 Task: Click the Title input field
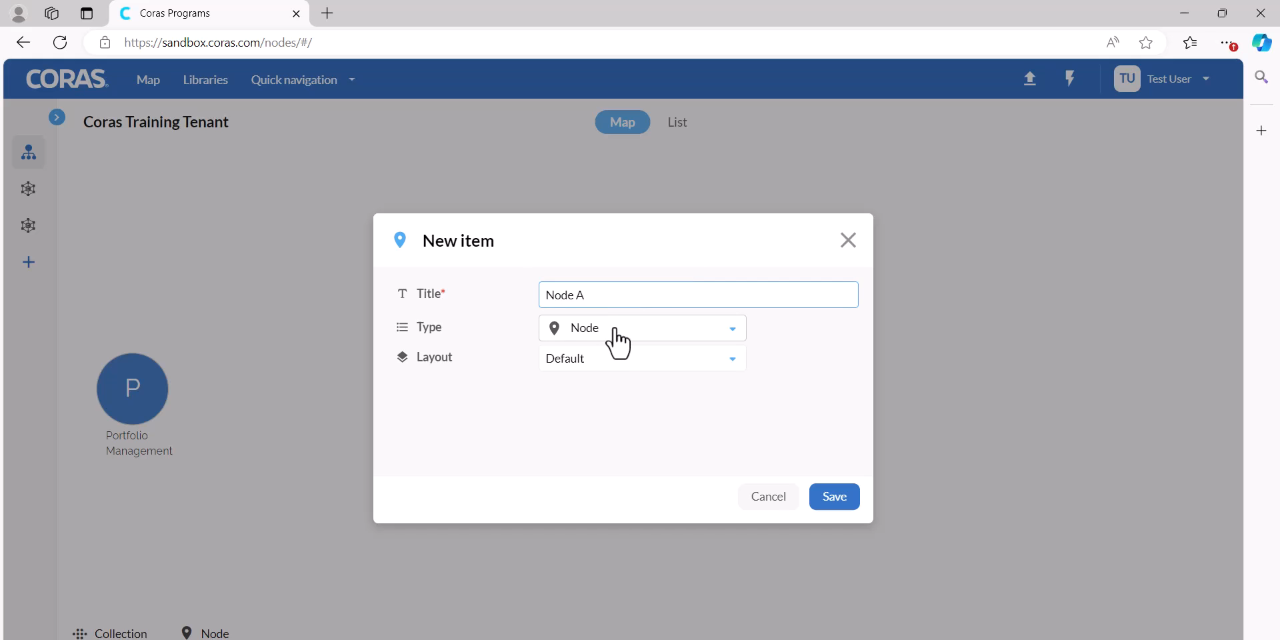point(698,295)
